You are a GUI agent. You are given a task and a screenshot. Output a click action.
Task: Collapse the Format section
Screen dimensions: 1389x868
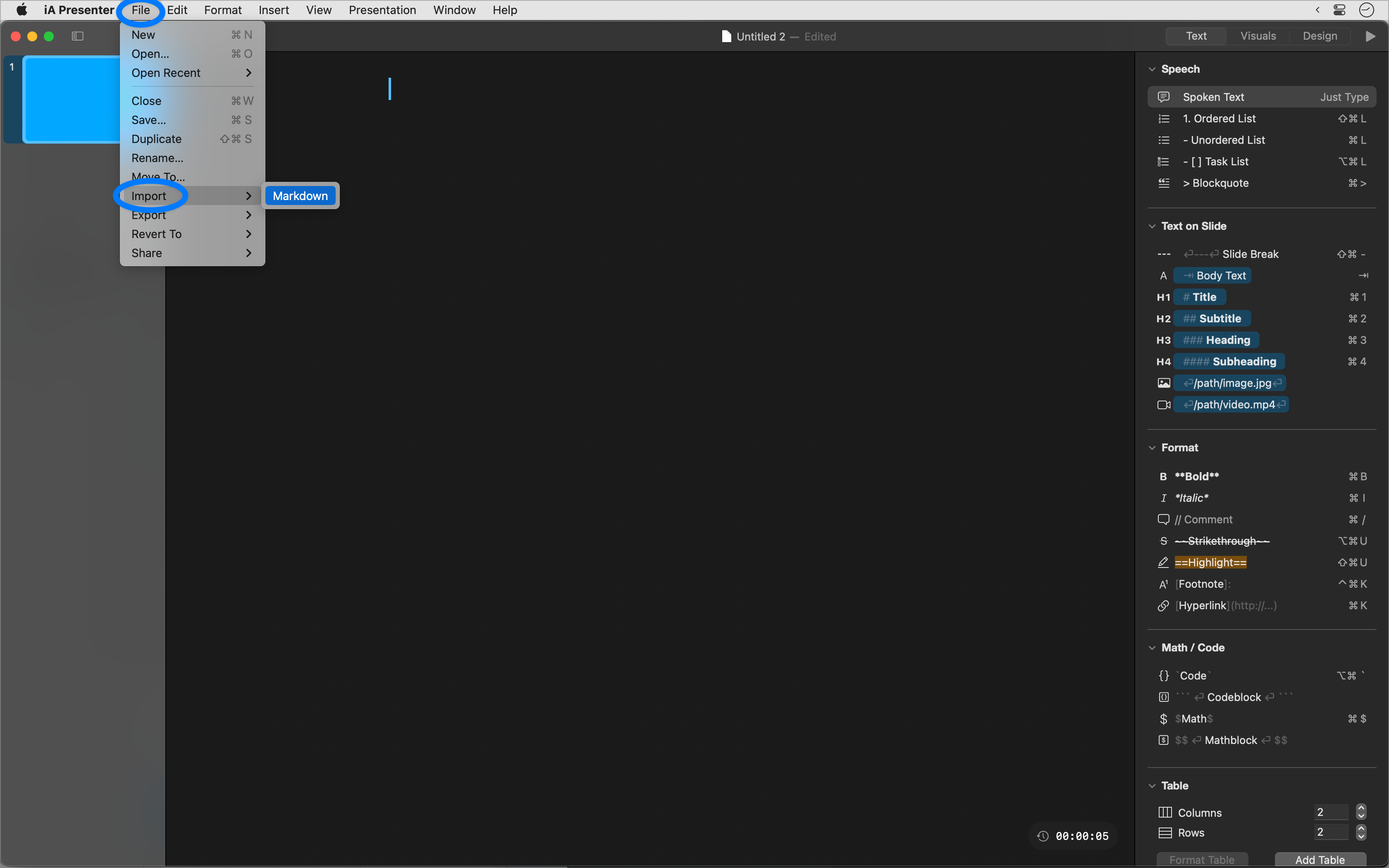[x=1152, y=448]
